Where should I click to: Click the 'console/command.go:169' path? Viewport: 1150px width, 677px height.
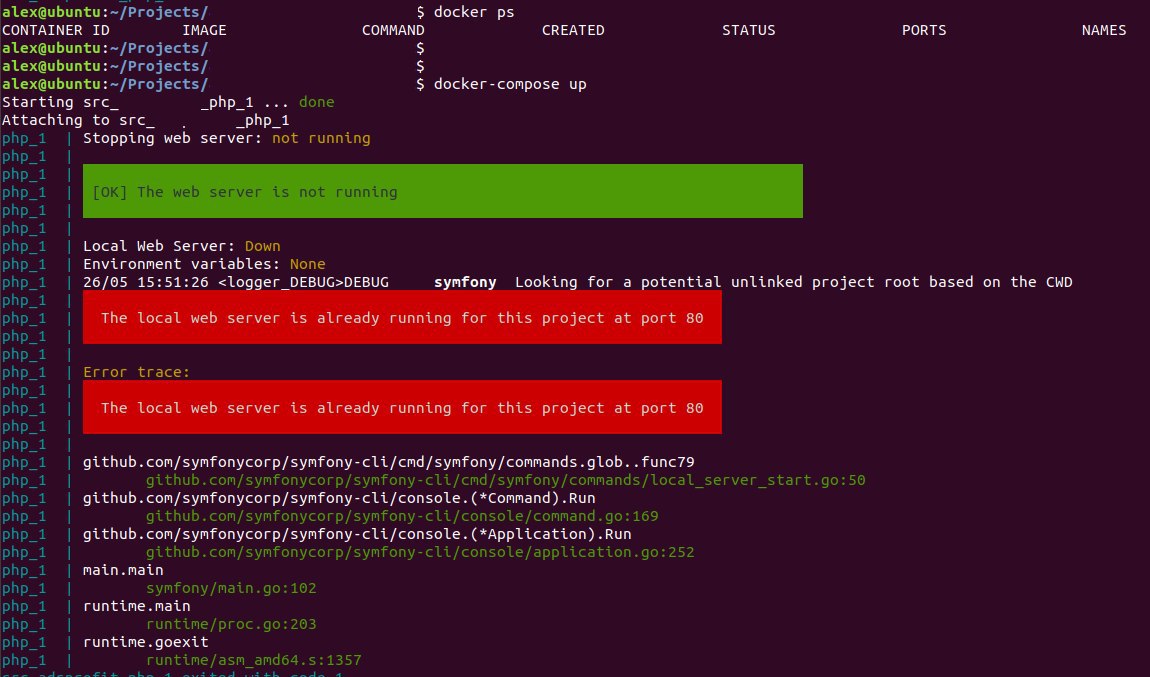pos(402,516)
